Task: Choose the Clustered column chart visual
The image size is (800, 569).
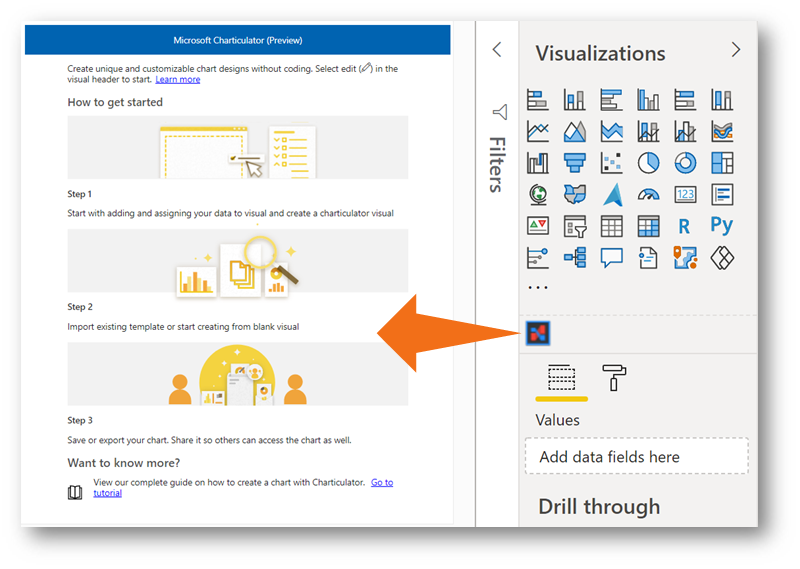Action: (x=648, y=100)
